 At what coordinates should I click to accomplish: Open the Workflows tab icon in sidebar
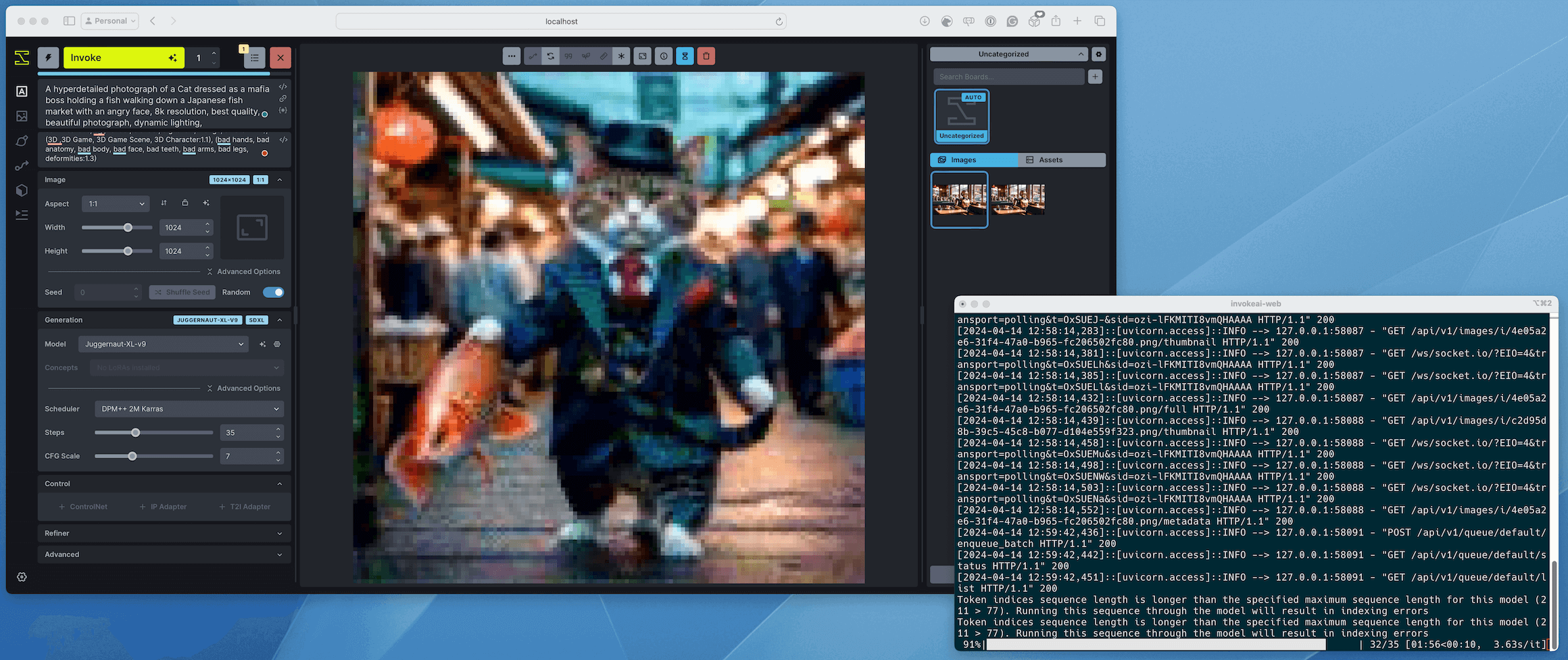(22, 166)
